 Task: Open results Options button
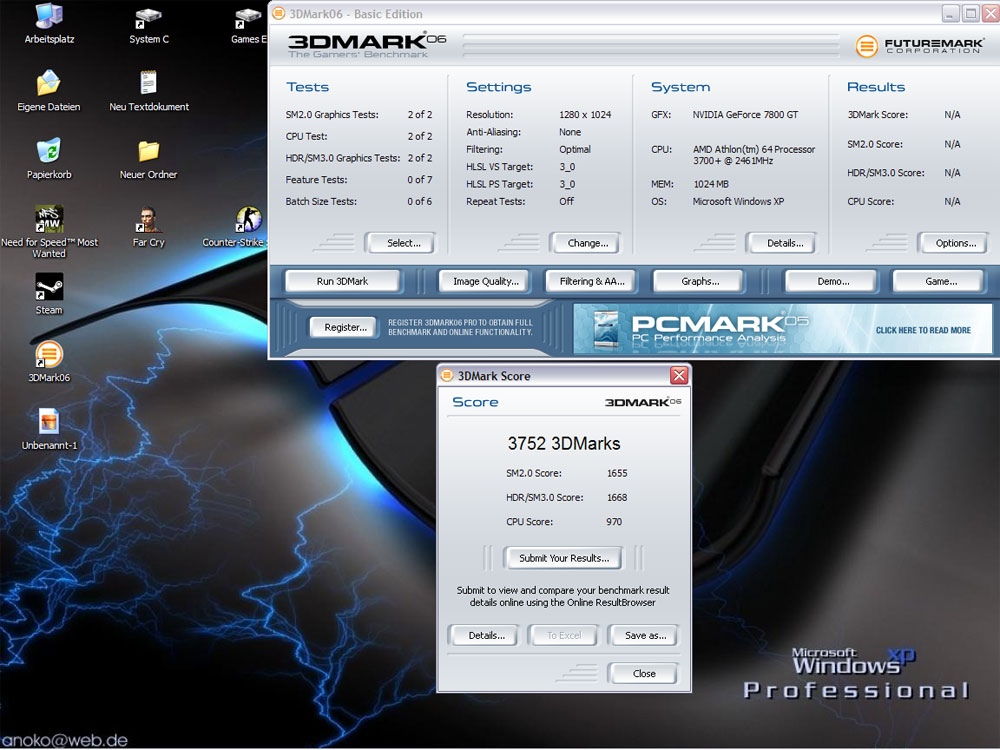pos(955,243)
